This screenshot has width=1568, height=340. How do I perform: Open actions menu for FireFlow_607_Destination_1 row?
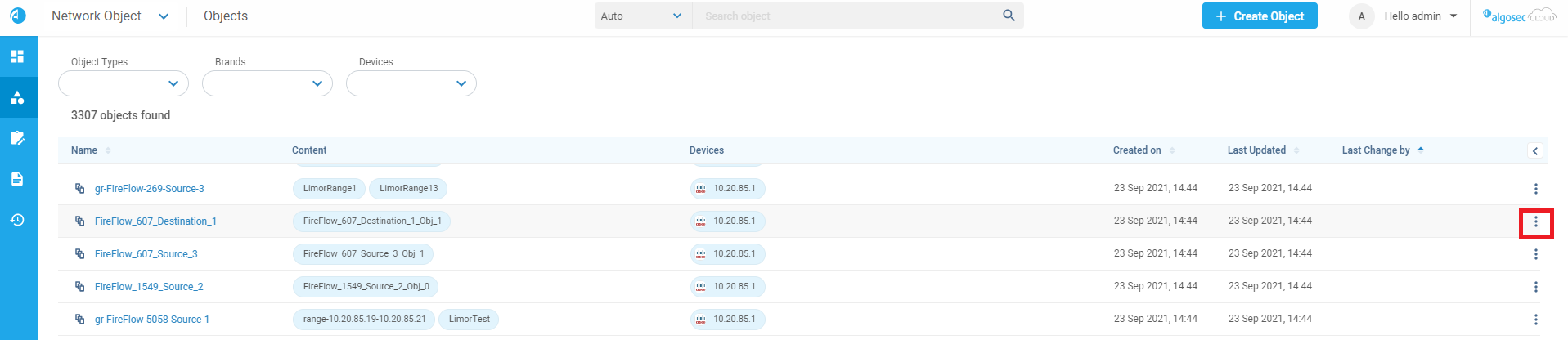[x=1535, y=221]
